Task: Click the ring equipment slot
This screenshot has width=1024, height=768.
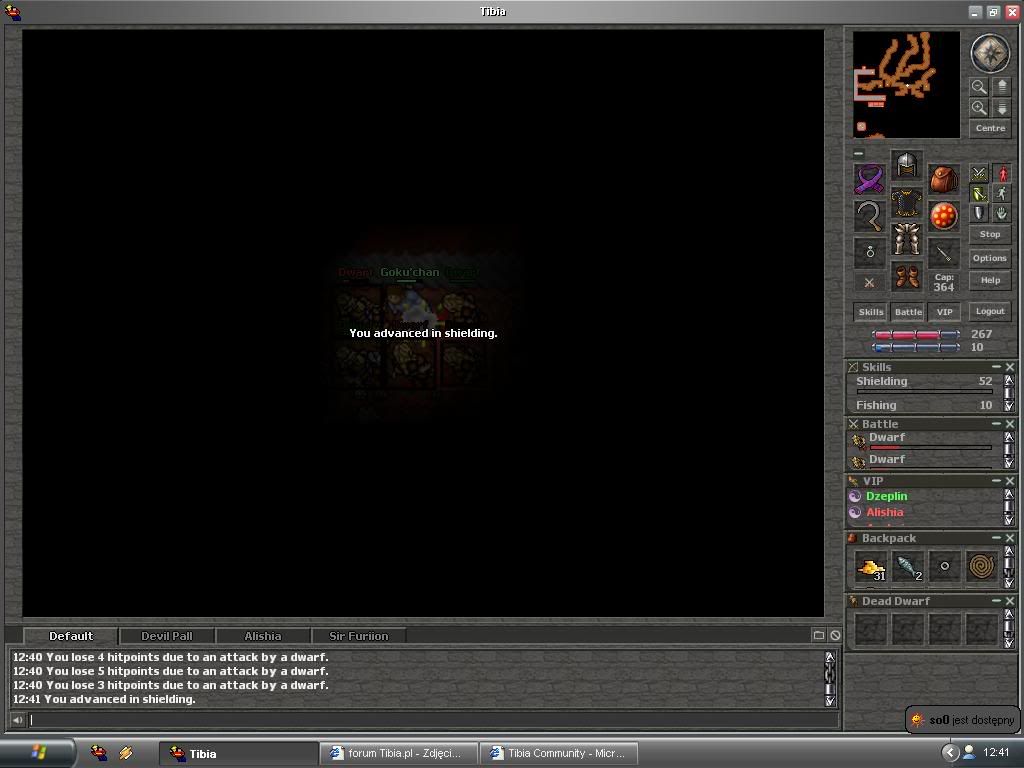Action: [870, 253]
